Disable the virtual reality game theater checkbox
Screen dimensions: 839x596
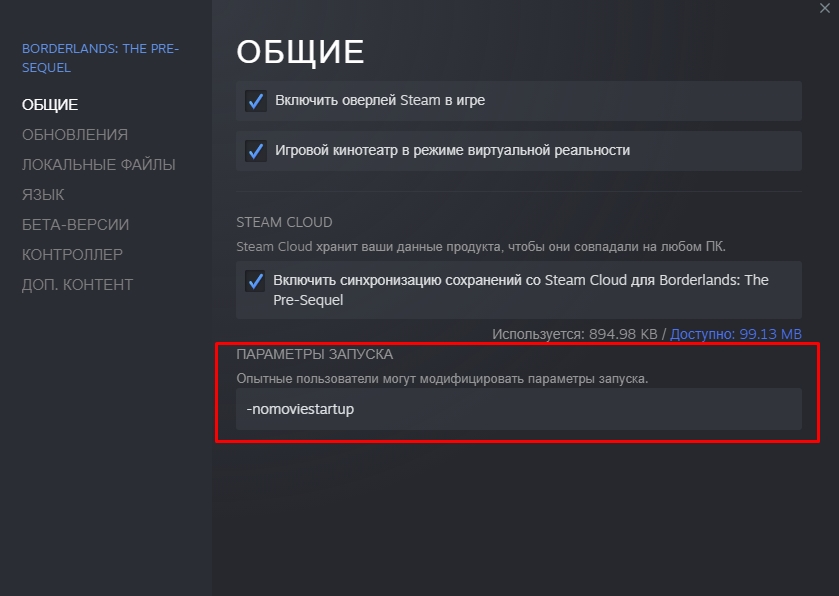[255, 151]
